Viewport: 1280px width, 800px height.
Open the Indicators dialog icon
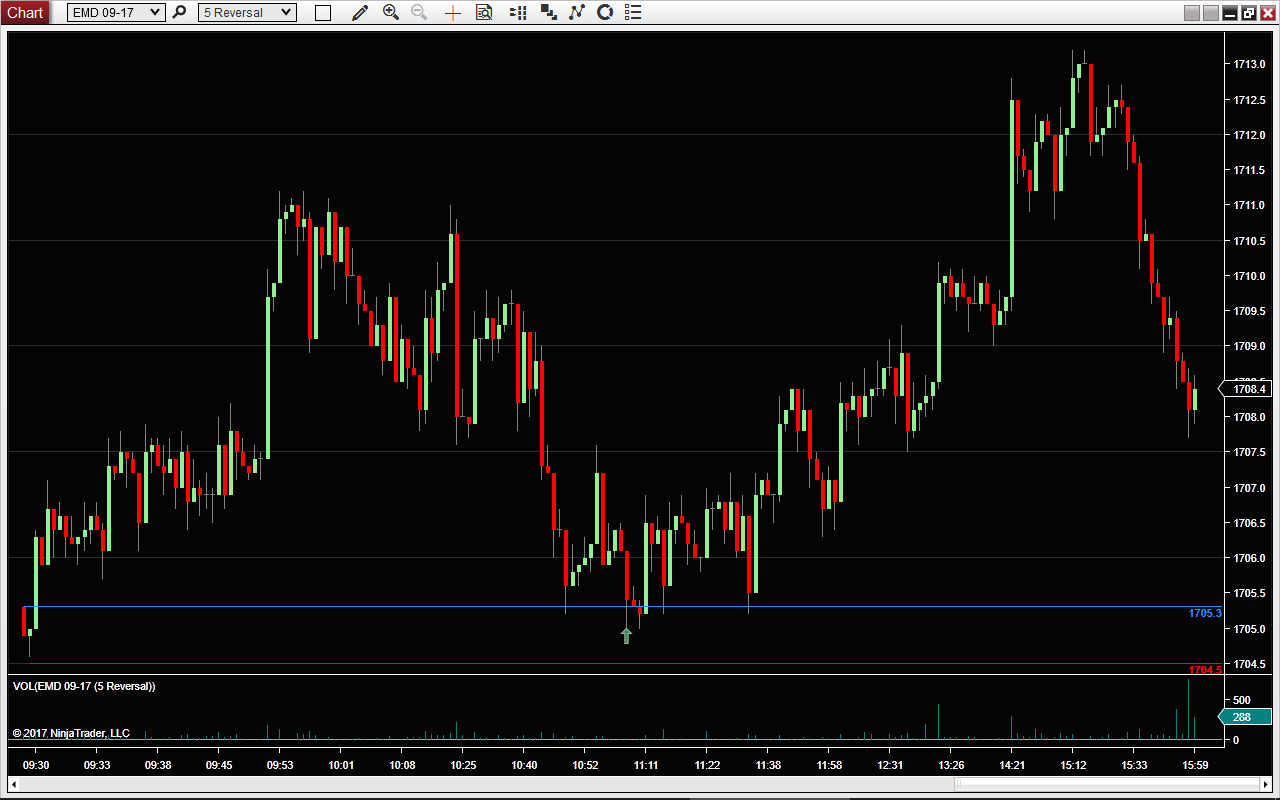tap(577, 12)
